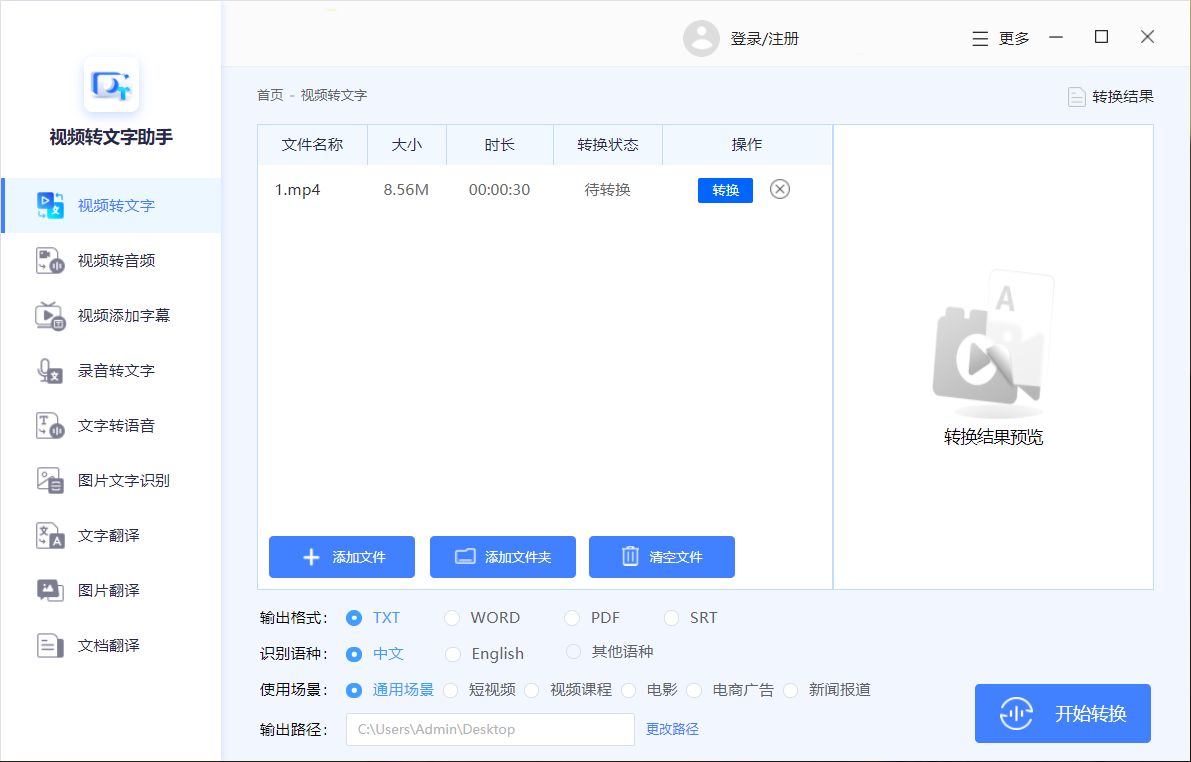Image resolution: width=1191 pixels, height=762 pixels.
Task: Click the 更多 menu text
Action: 1014,39
